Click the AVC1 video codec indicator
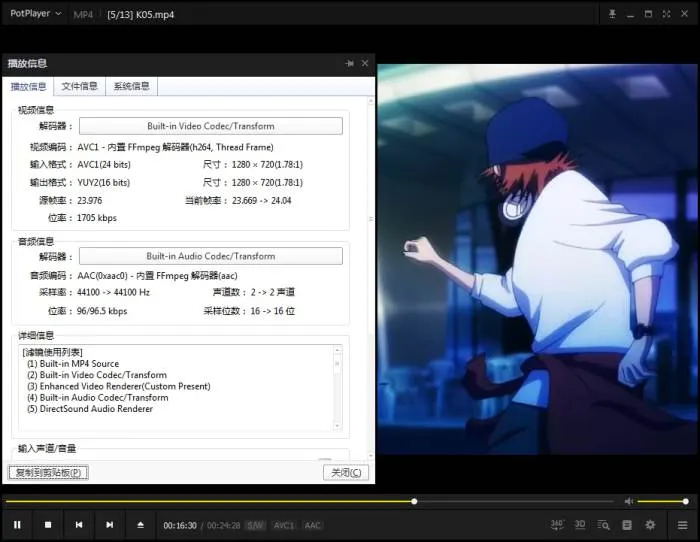The width and height of the screenshot is (700, 542). (x=284, y=525)
